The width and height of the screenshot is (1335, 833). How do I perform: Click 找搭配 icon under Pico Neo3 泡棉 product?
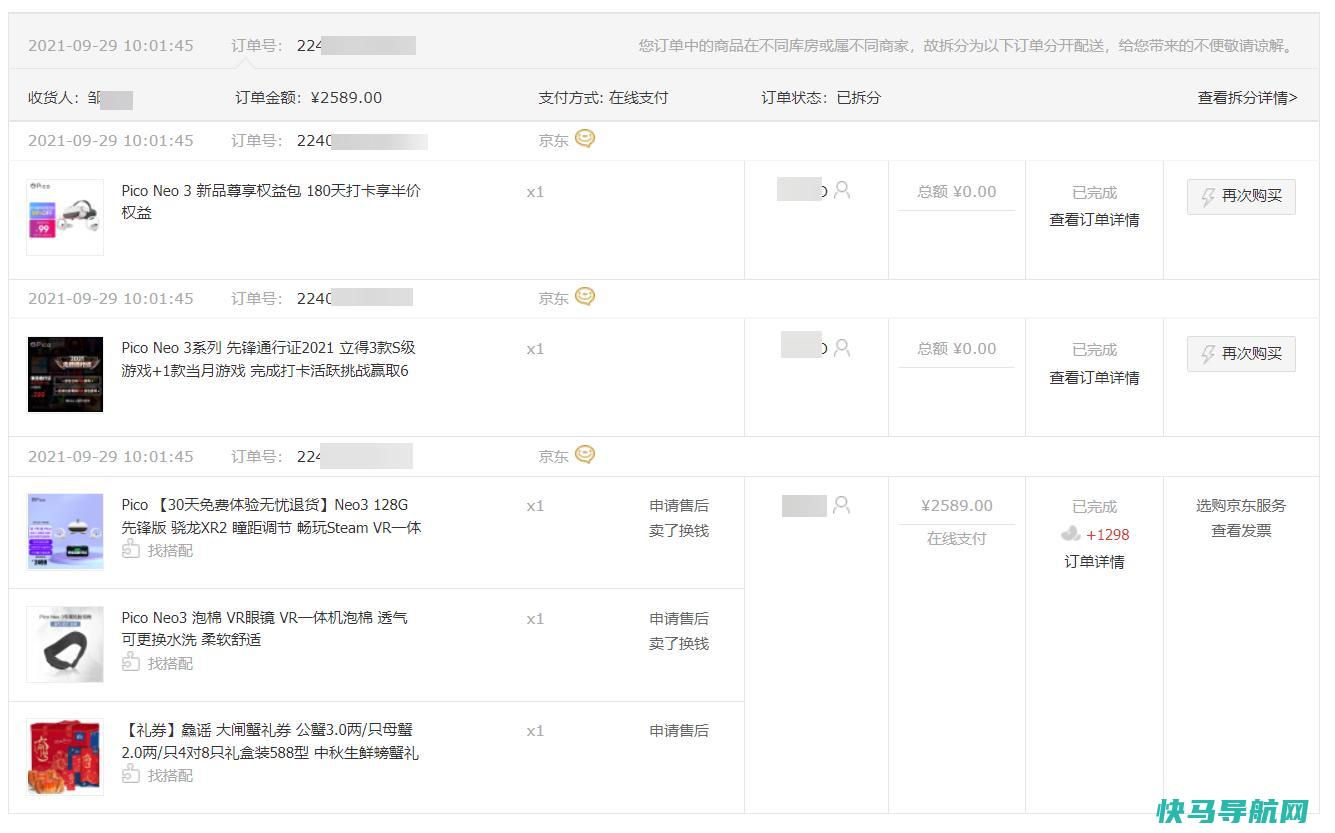[x=131, y=663]
